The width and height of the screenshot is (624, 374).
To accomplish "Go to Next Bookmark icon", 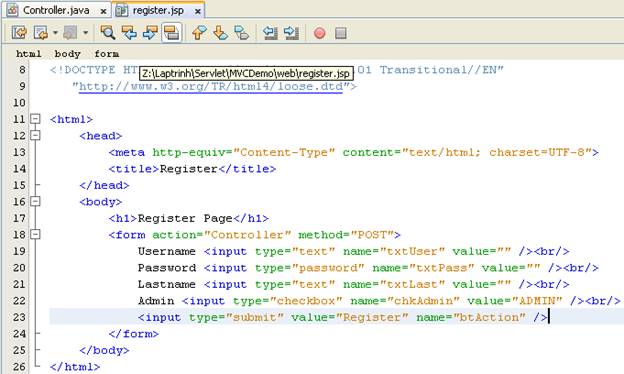I will click(x=220, y=33).
